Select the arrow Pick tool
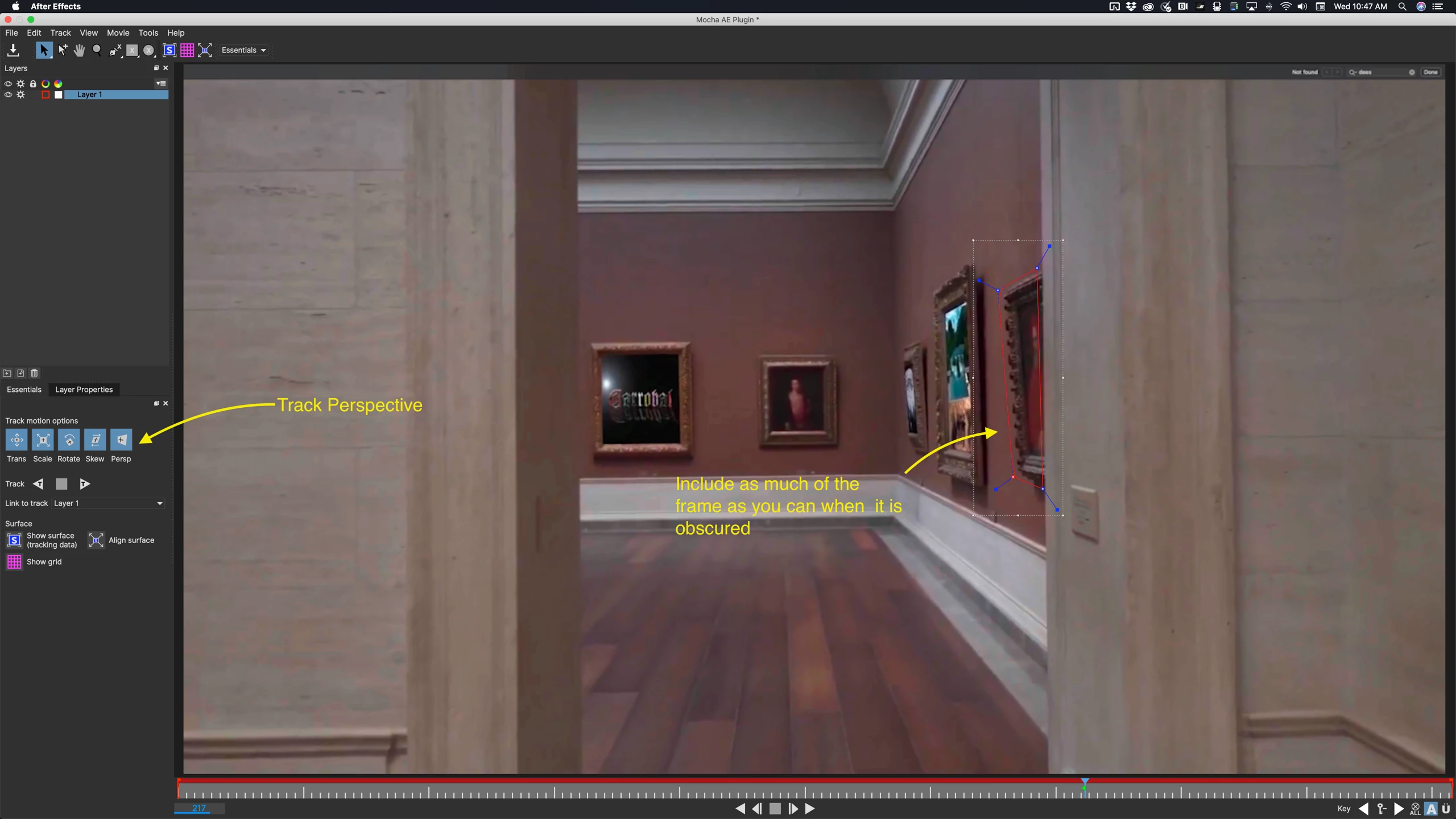 (43, 50)
